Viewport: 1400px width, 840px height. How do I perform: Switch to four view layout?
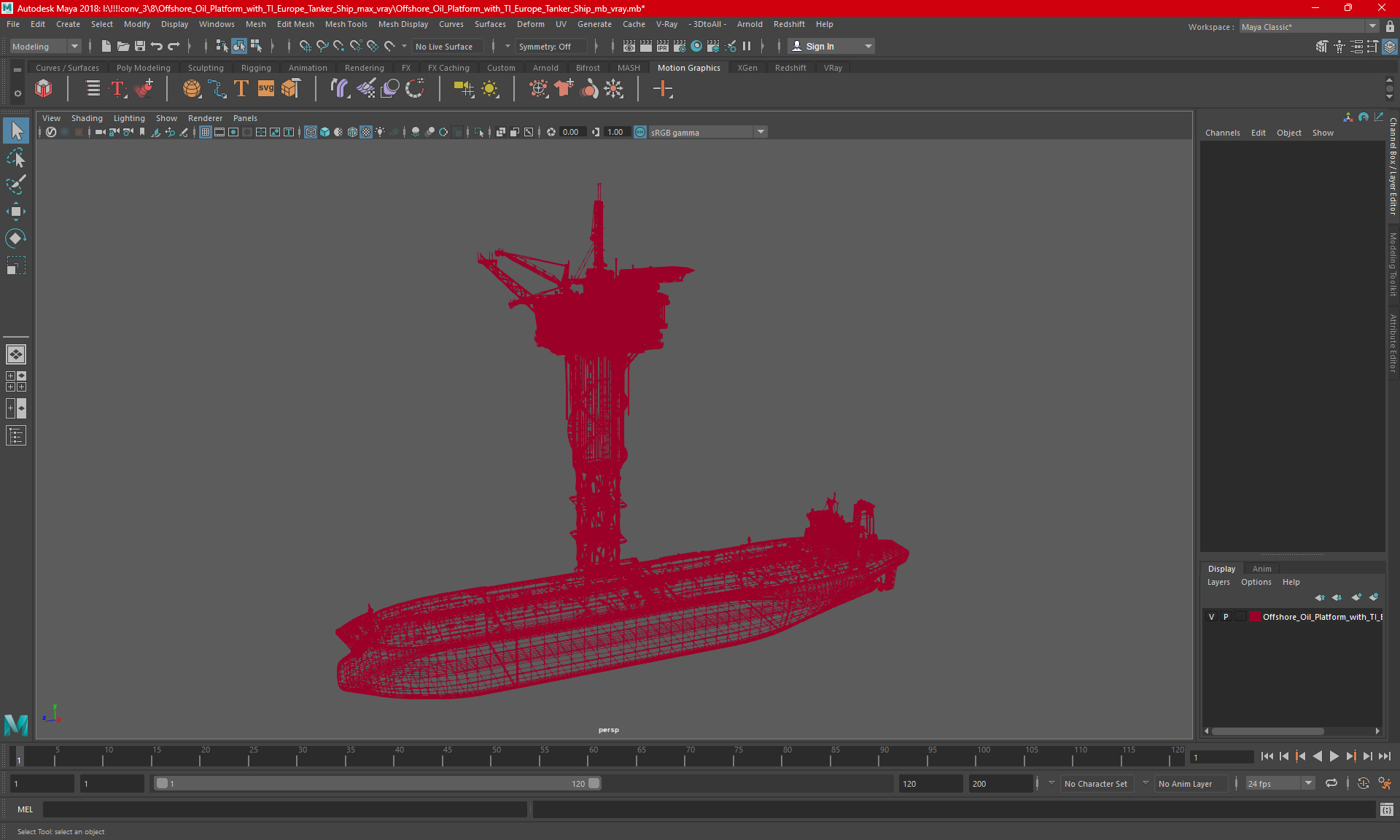tap(16, 381)
